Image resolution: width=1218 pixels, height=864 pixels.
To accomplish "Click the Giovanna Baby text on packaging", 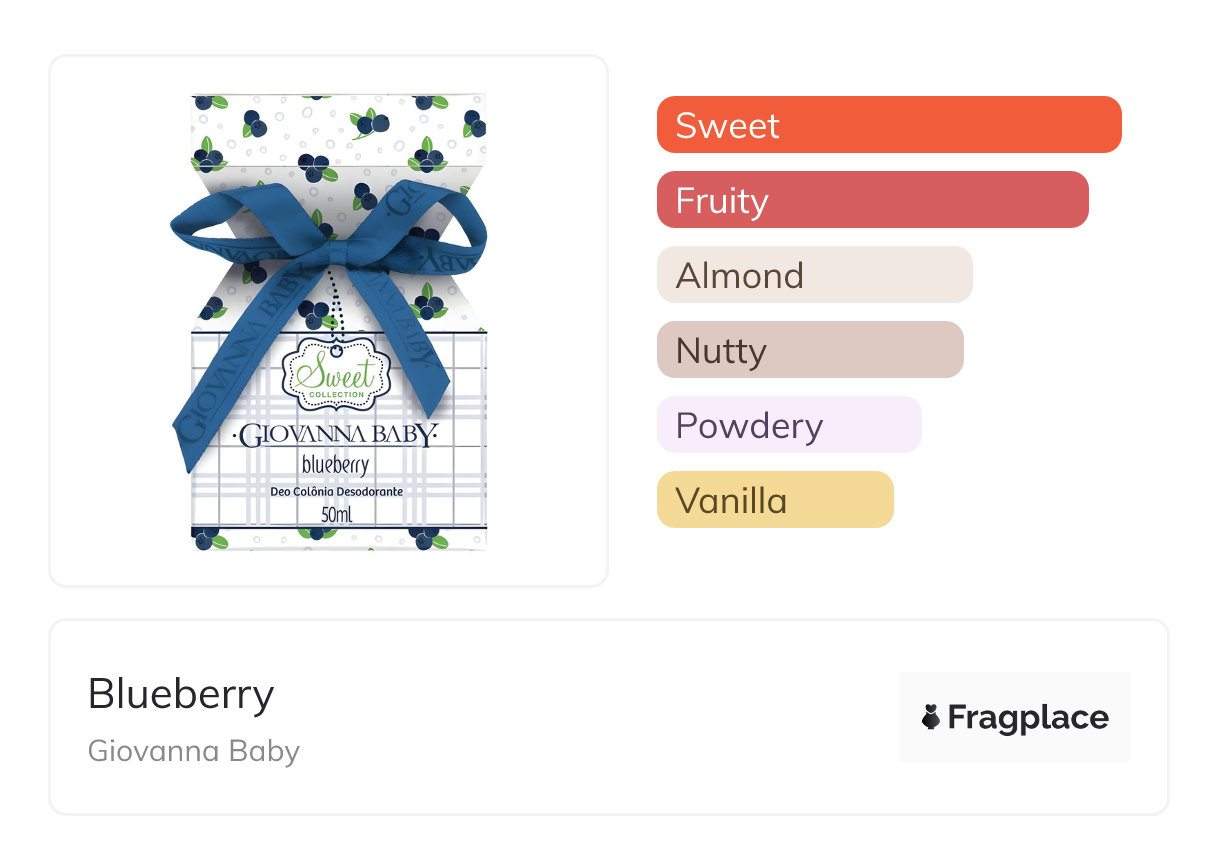I will point(336,436).
